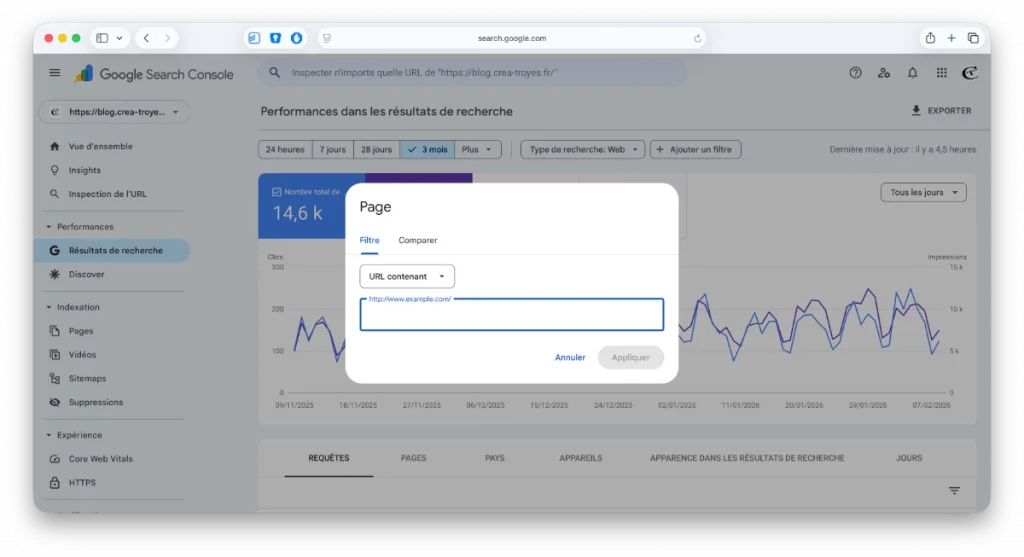Select the 28 jours date range
Viewport: 1024px width, 557px height.
coord(376,150)
